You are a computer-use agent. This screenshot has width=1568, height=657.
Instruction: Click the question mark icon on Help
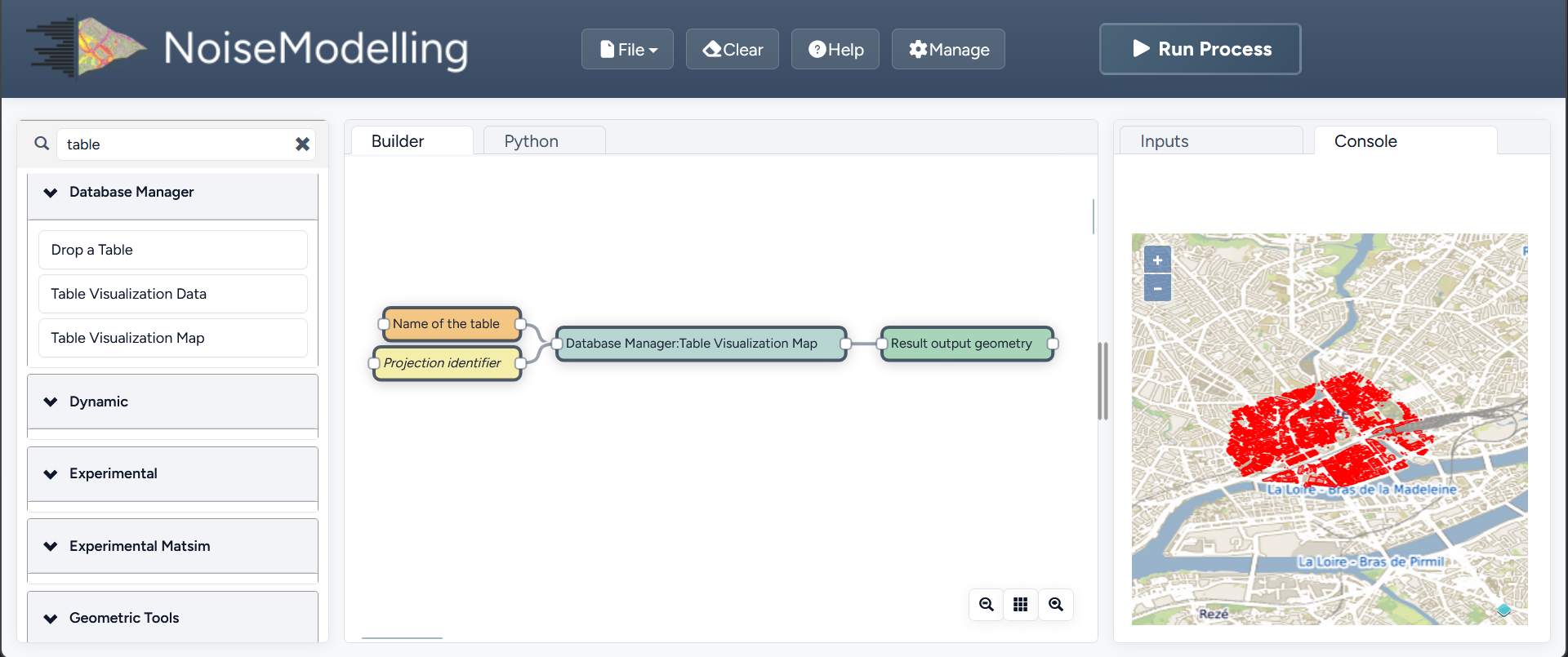click(x=817, y=50)
